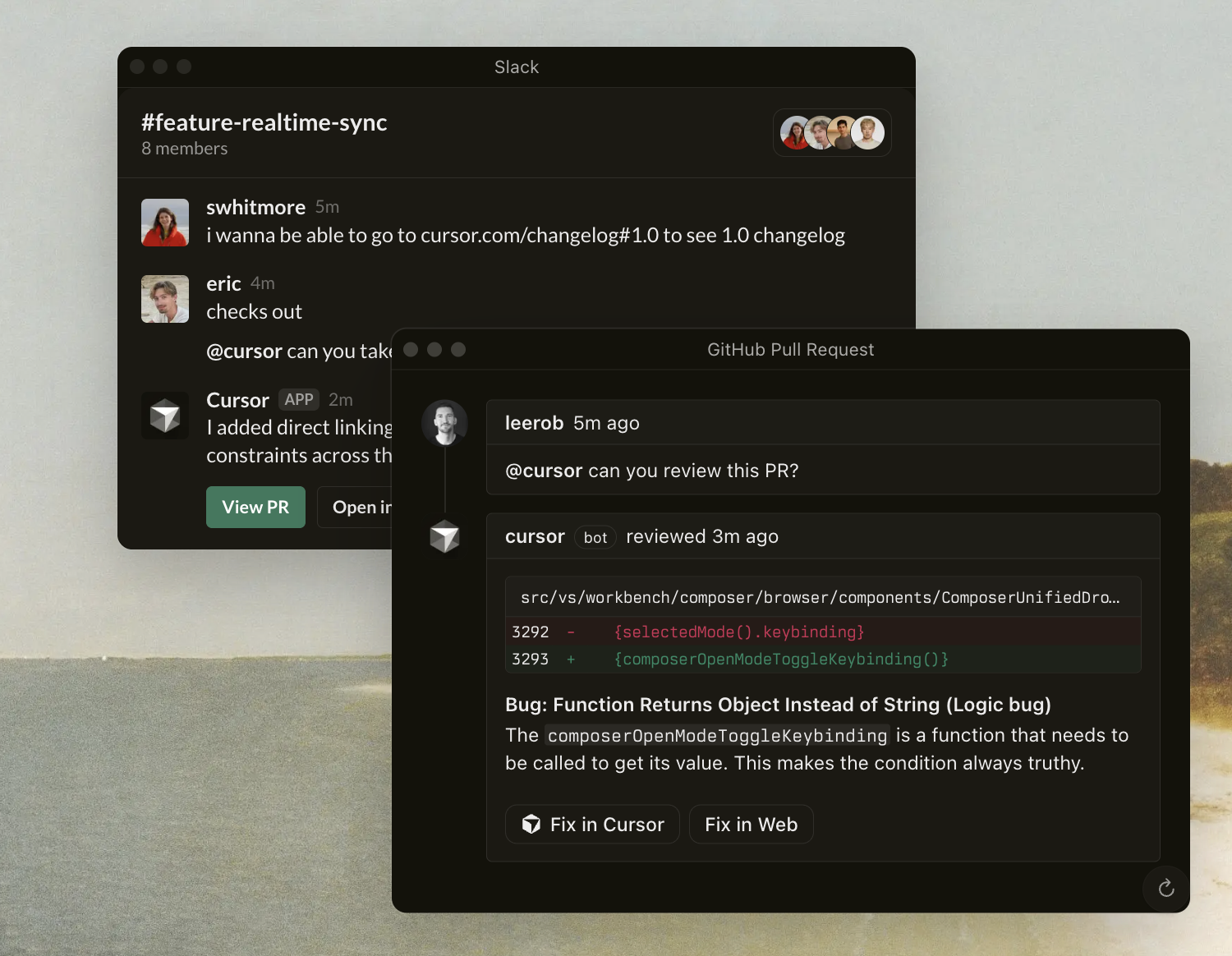Click the GitHub Pull Request window title
Screen dimensions: 1232x956
pyautogui.click(x=791, y=350)
